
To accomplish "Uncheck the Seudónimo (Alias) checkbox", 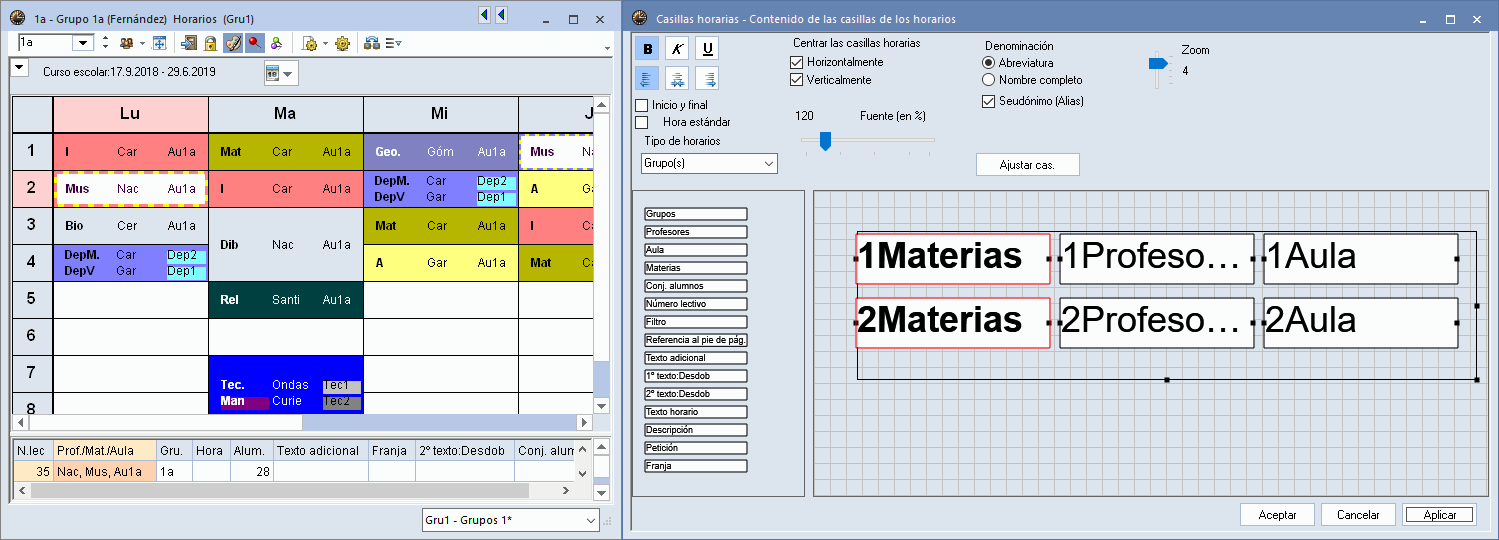I will click(989, 101).
